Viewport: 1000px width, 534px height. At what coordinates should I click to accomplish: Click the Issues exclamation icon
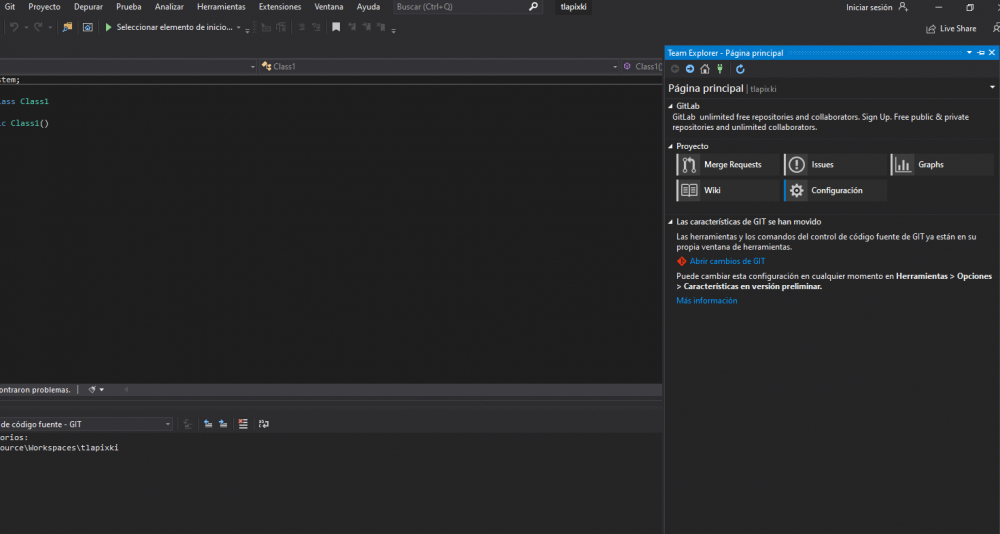pyautogui.click(x=797, y=165)
